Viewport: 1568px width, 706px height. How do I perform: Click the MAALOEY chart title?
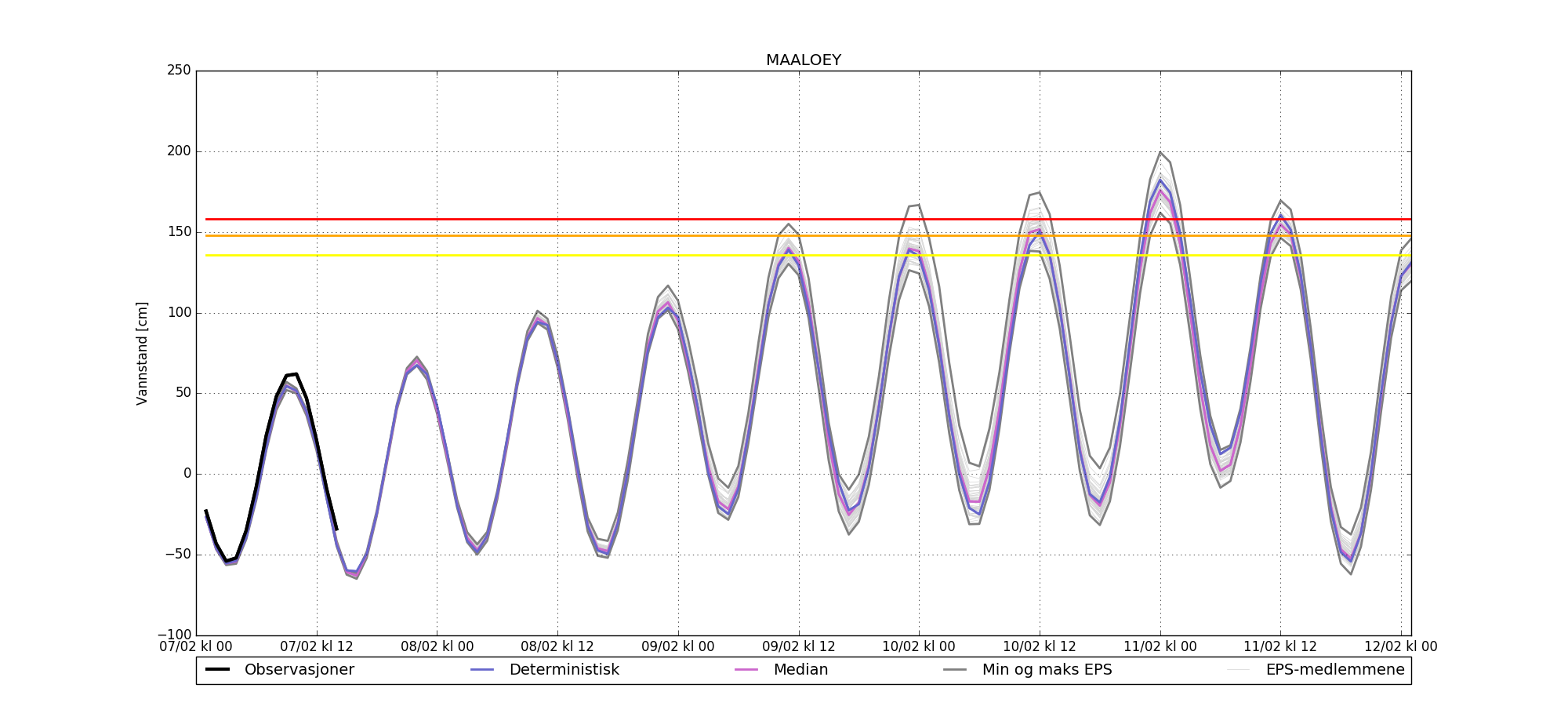click(804, 60)
